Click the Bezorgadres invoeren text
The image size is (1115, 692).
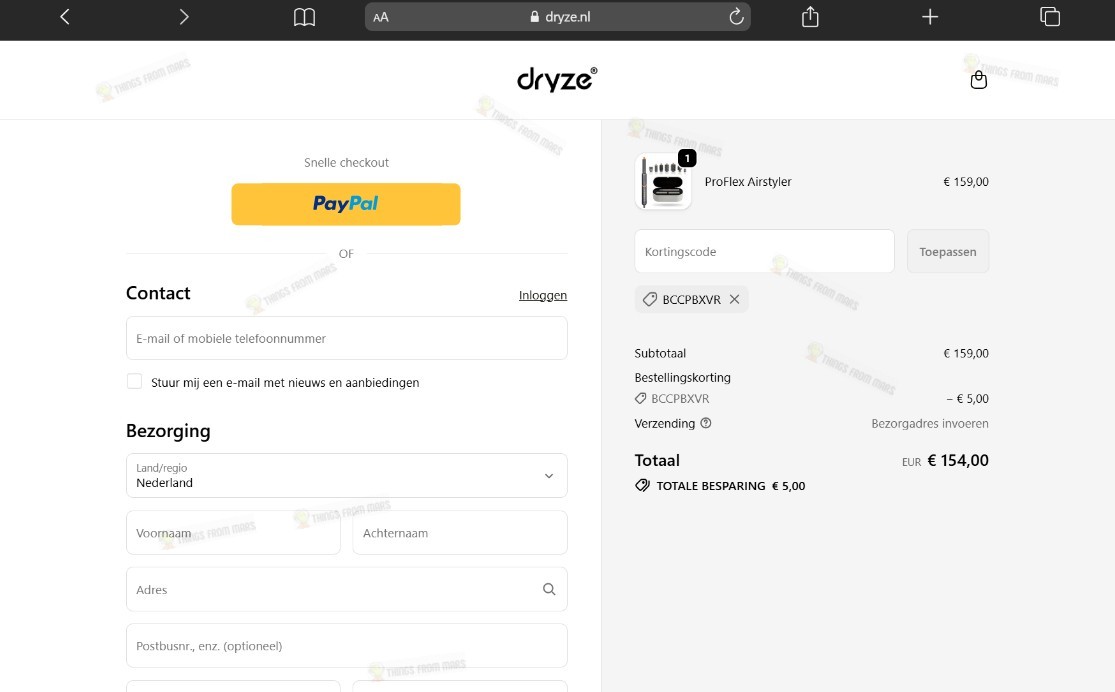930,423
